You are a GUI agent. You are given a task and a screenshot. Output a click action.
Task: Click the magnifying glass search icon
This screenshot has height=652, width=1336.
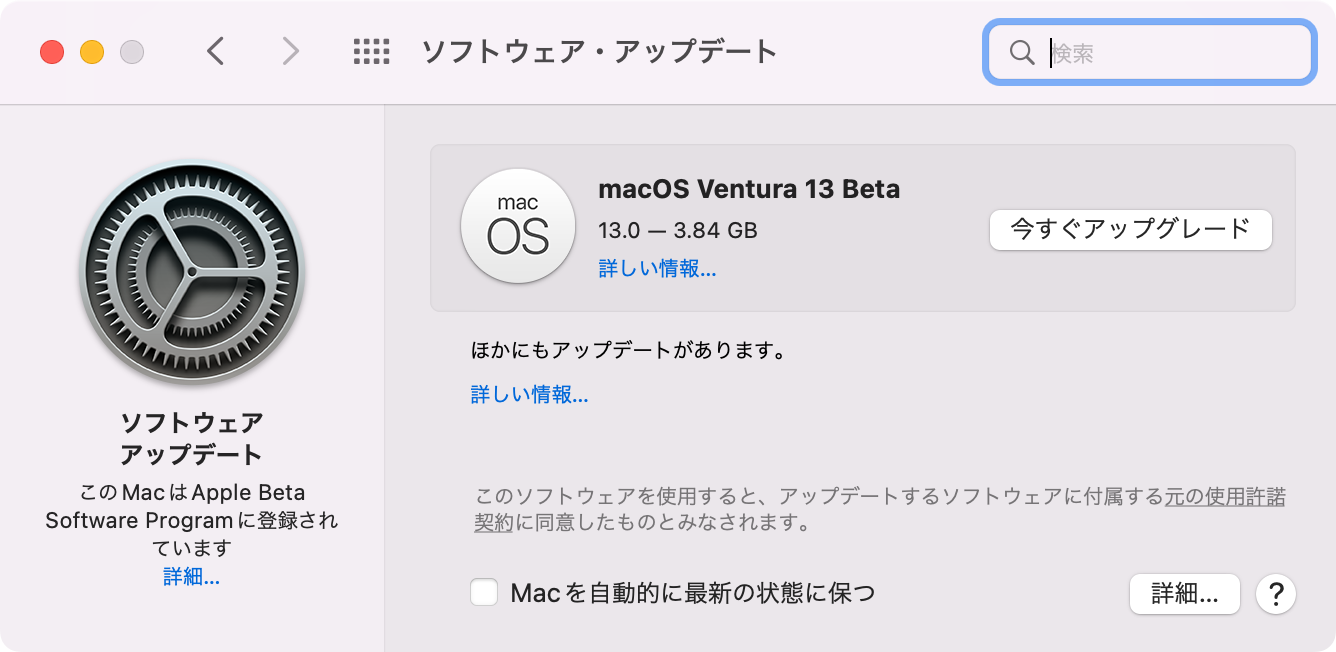(1021, 53)
